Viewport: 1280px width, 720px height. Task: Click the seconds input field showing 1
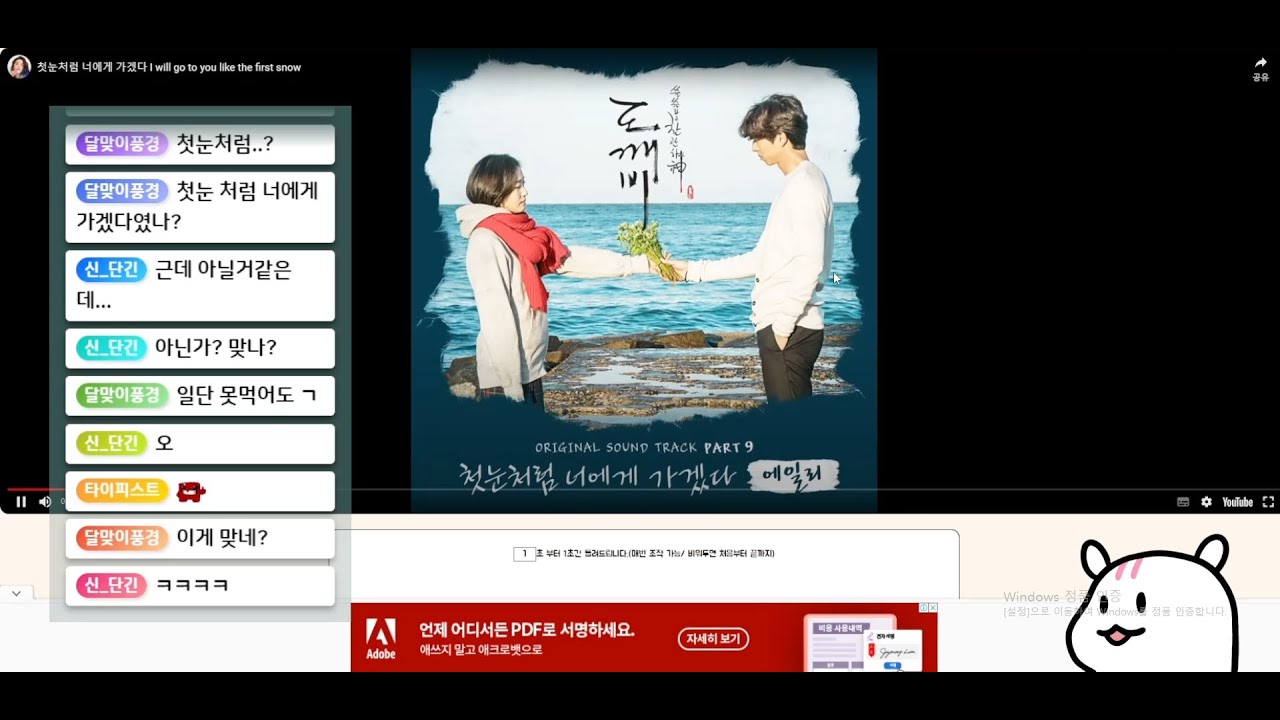[x=524, y=554]
